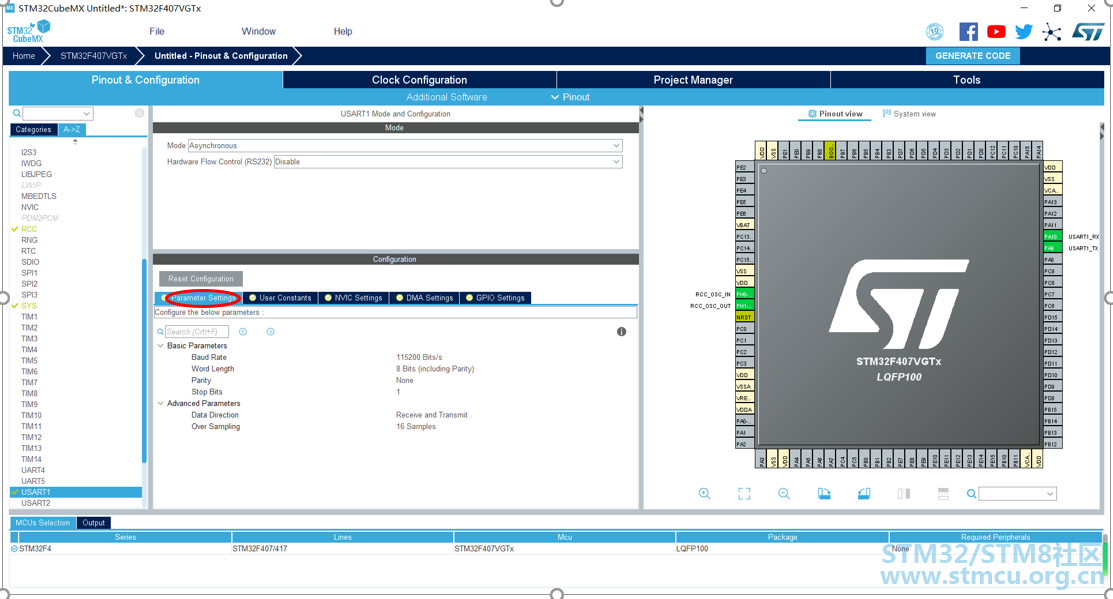The image size is (1113, 599).
Task: Switch to the User Constants tab
Action: click(280, 297)
